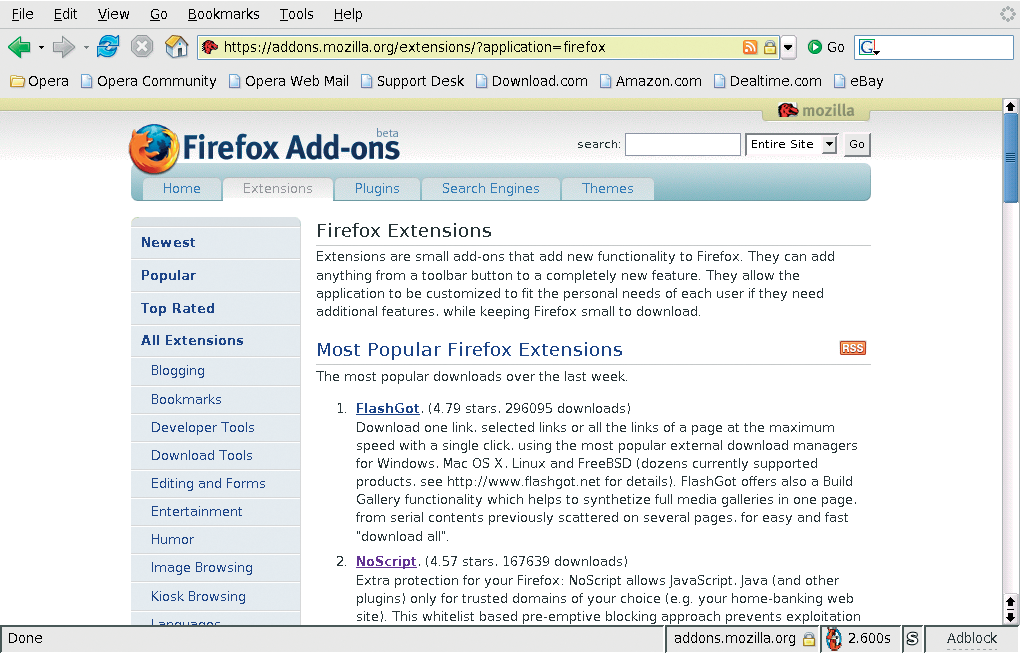Click the orange RSS badge beside Most Popular
Image resolution: width=1020 pixels, height=654 pixels.
[x=853, y=348]
